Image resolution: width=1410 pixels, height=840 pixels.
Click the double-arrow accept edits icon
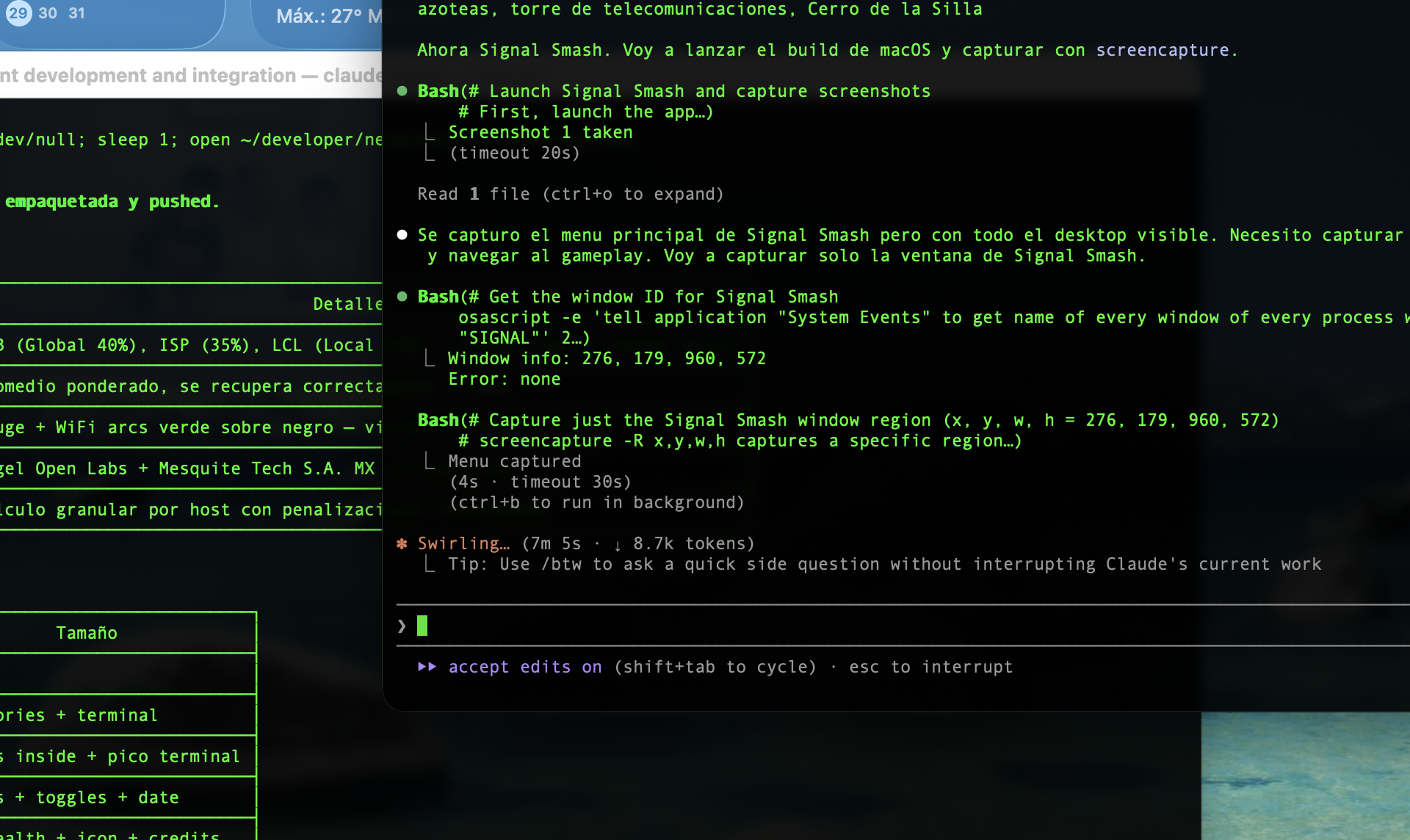pyautogui.click(x=427, y=667)
